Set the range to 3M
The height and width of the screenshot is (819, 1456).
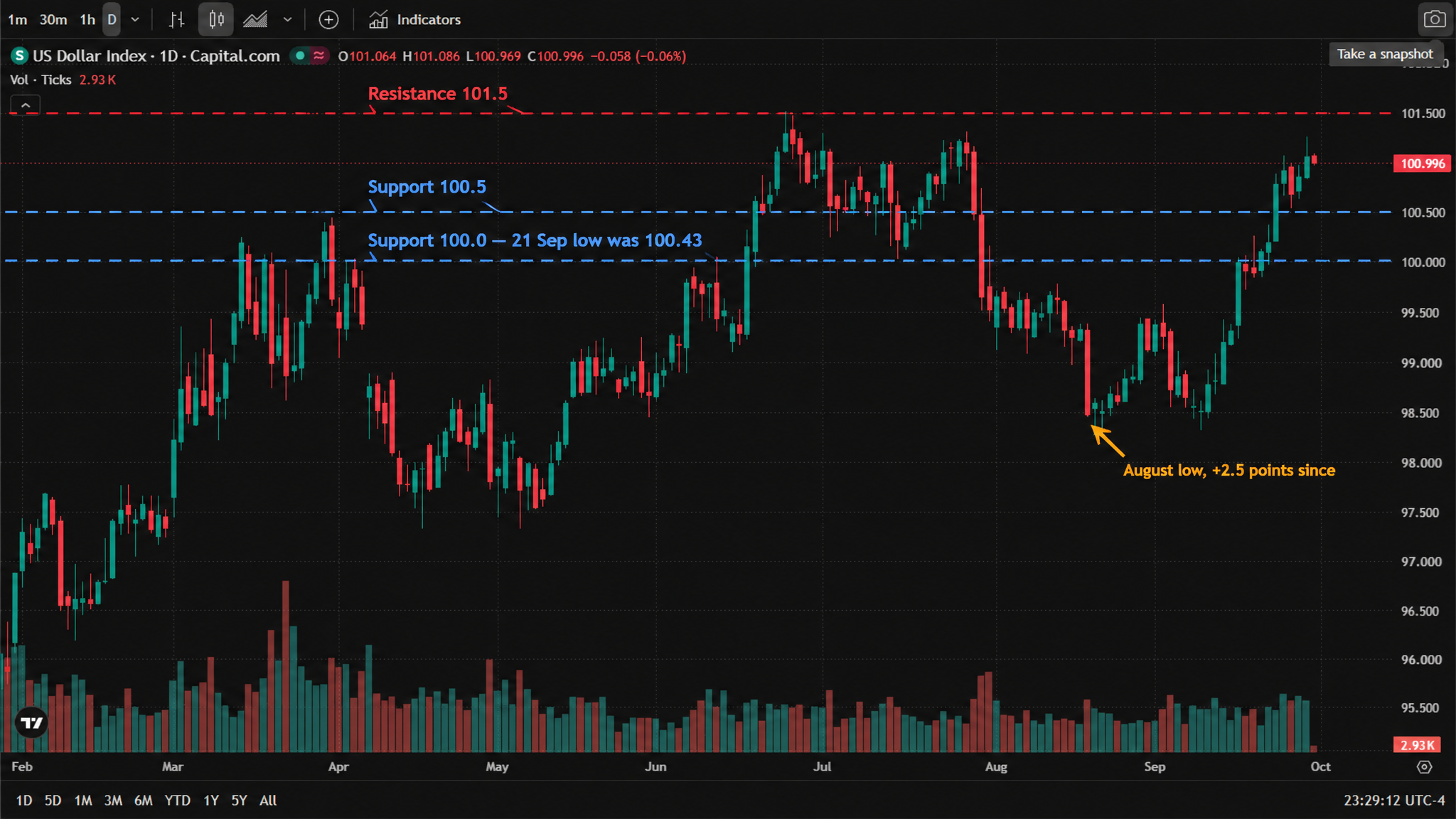(113, 801)
